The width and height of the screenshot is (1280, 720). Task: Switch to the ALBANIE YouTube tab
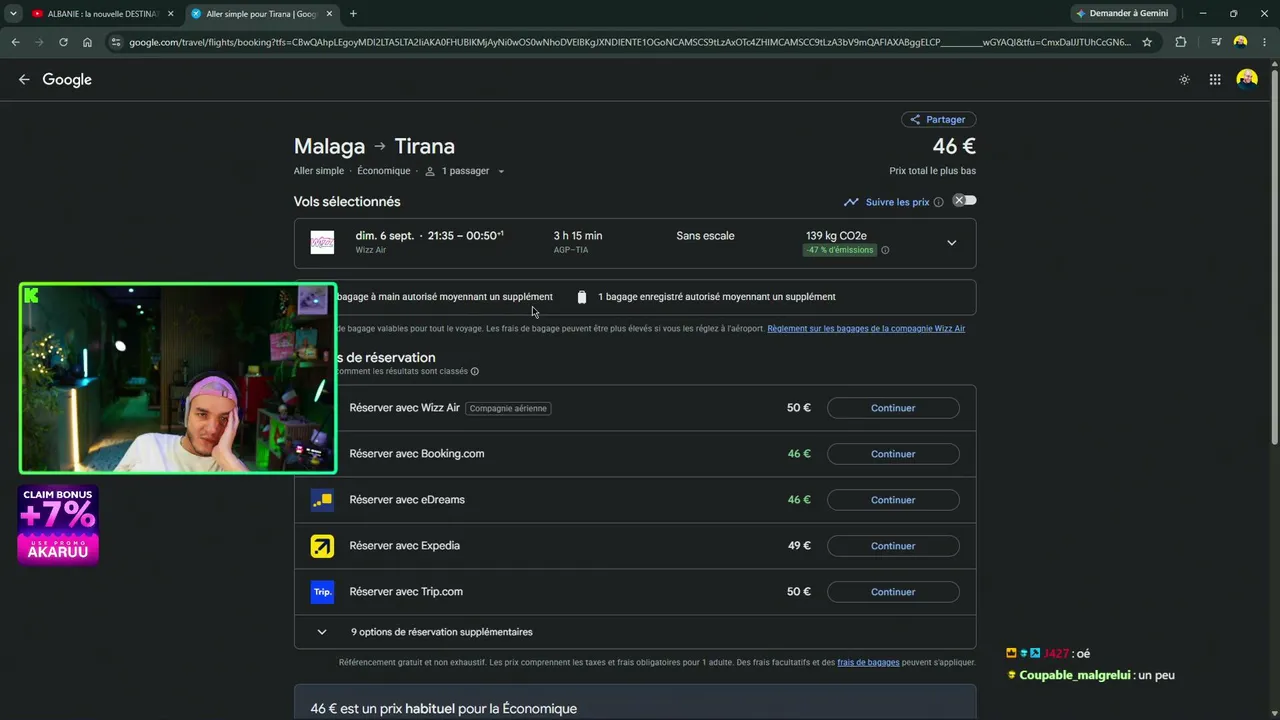tap(103, 14)
